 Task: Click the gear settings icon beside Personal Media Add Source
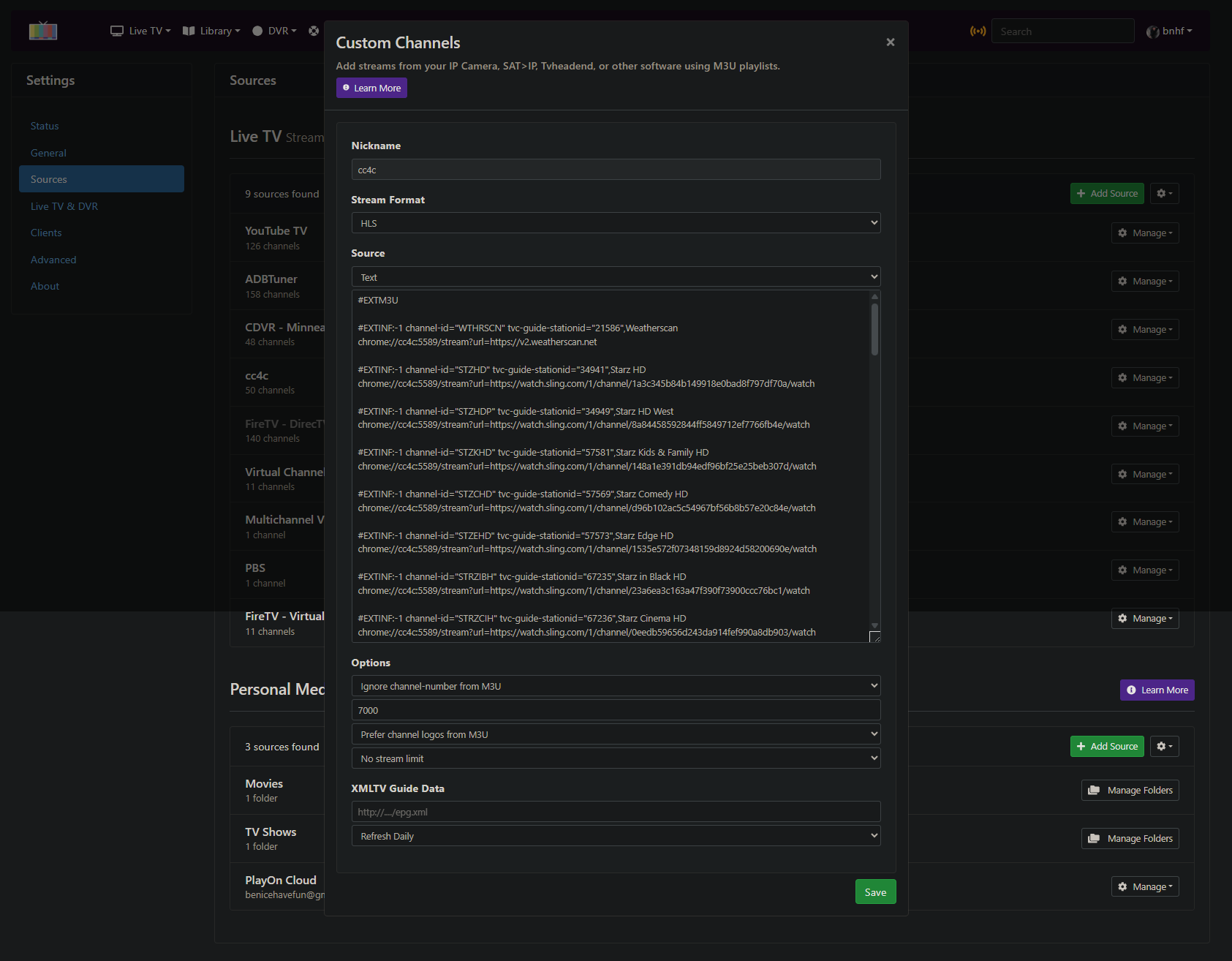pos(1164,747)
